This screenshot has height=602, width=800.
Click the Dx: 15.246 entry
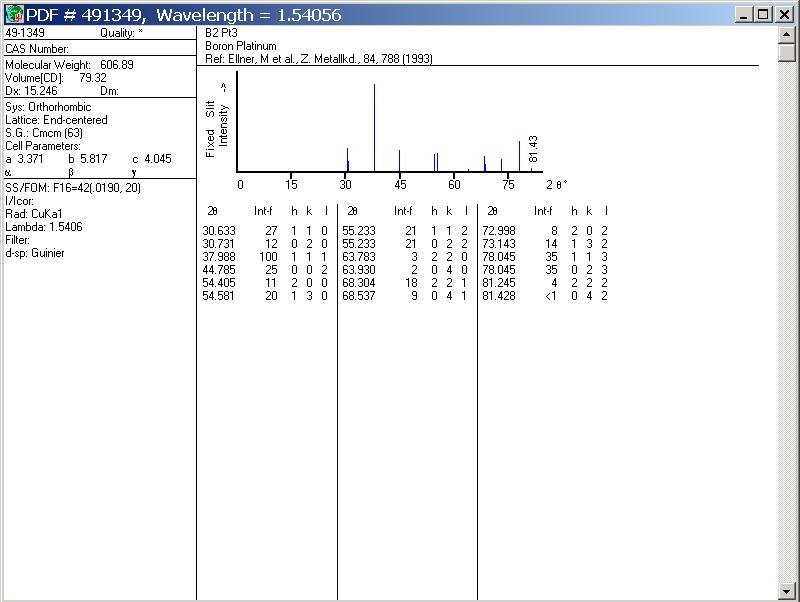(x=31, y=91)
